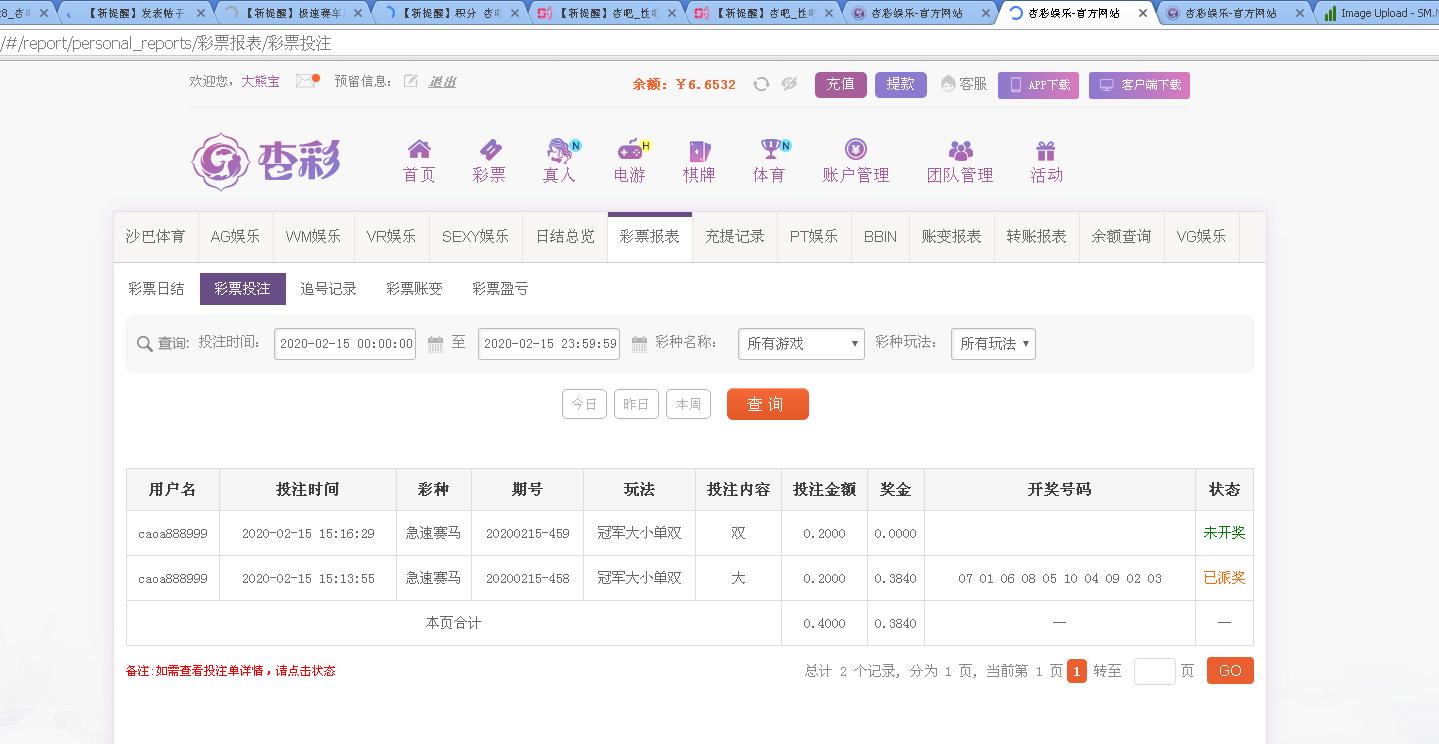Click 已派奖 status link
1439x744 pixels.
click(1224, 578)
